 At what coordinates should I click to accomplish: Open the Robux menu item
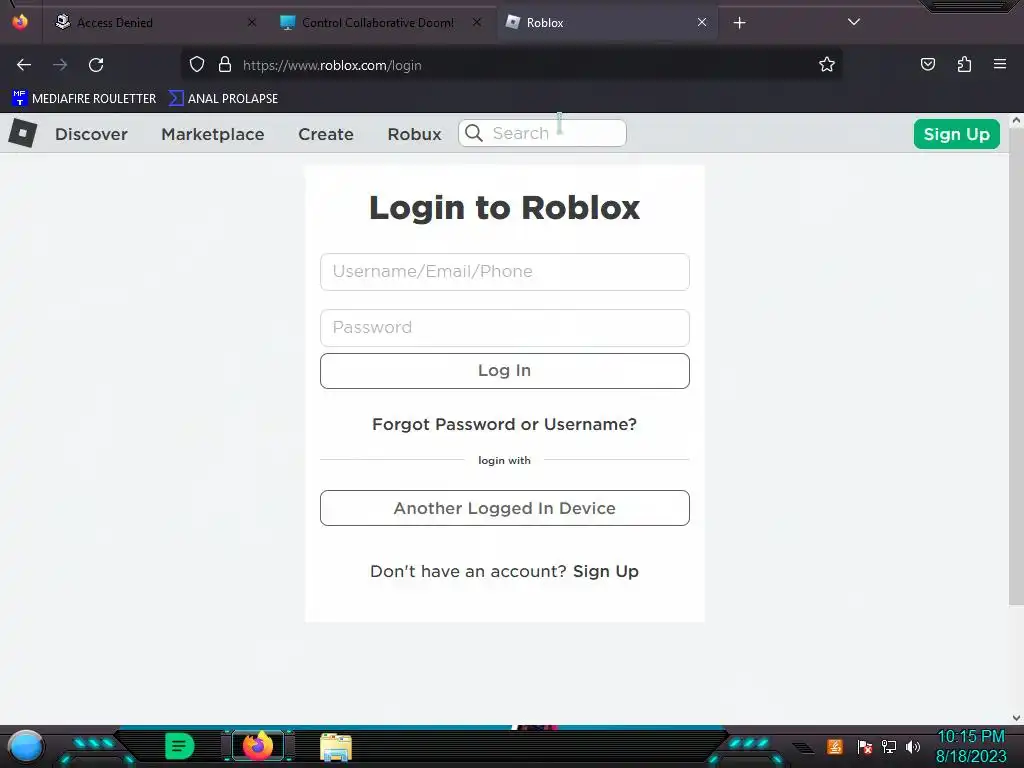click(415, 134)
